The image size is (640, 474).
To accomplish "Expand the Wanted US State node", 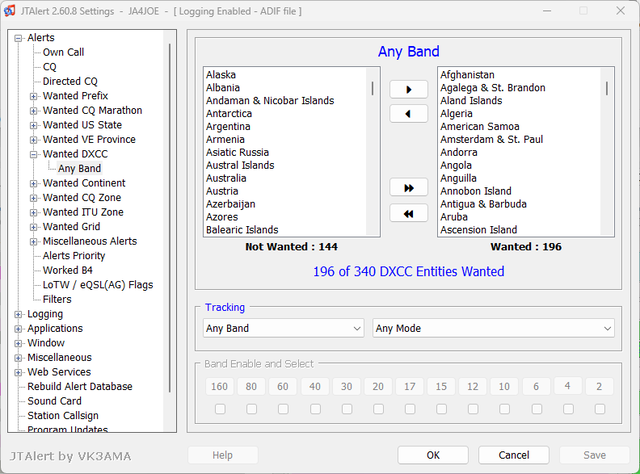I will (33, 125).
